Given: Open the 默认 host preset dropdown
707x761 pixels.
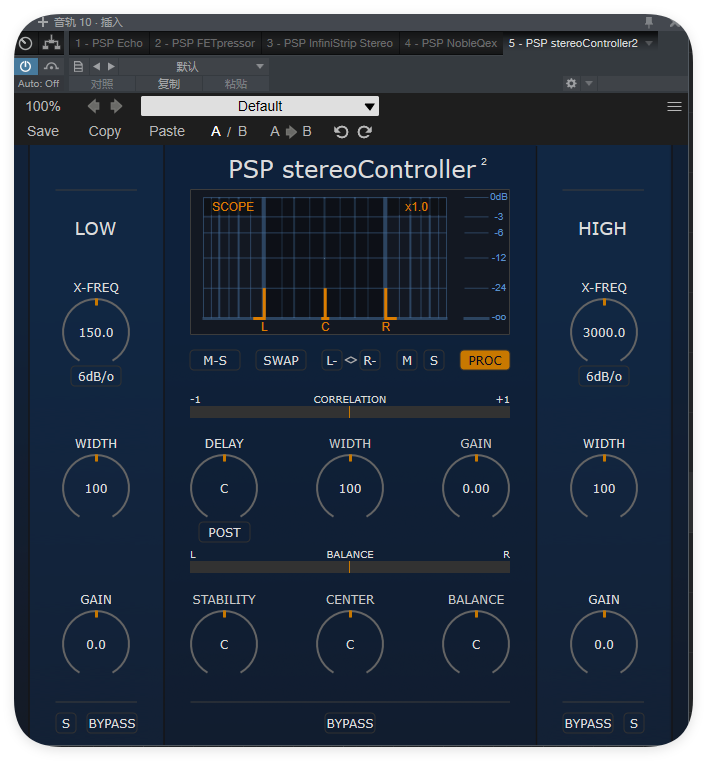Looking at the screenshot, I should [x=193, y=66].
